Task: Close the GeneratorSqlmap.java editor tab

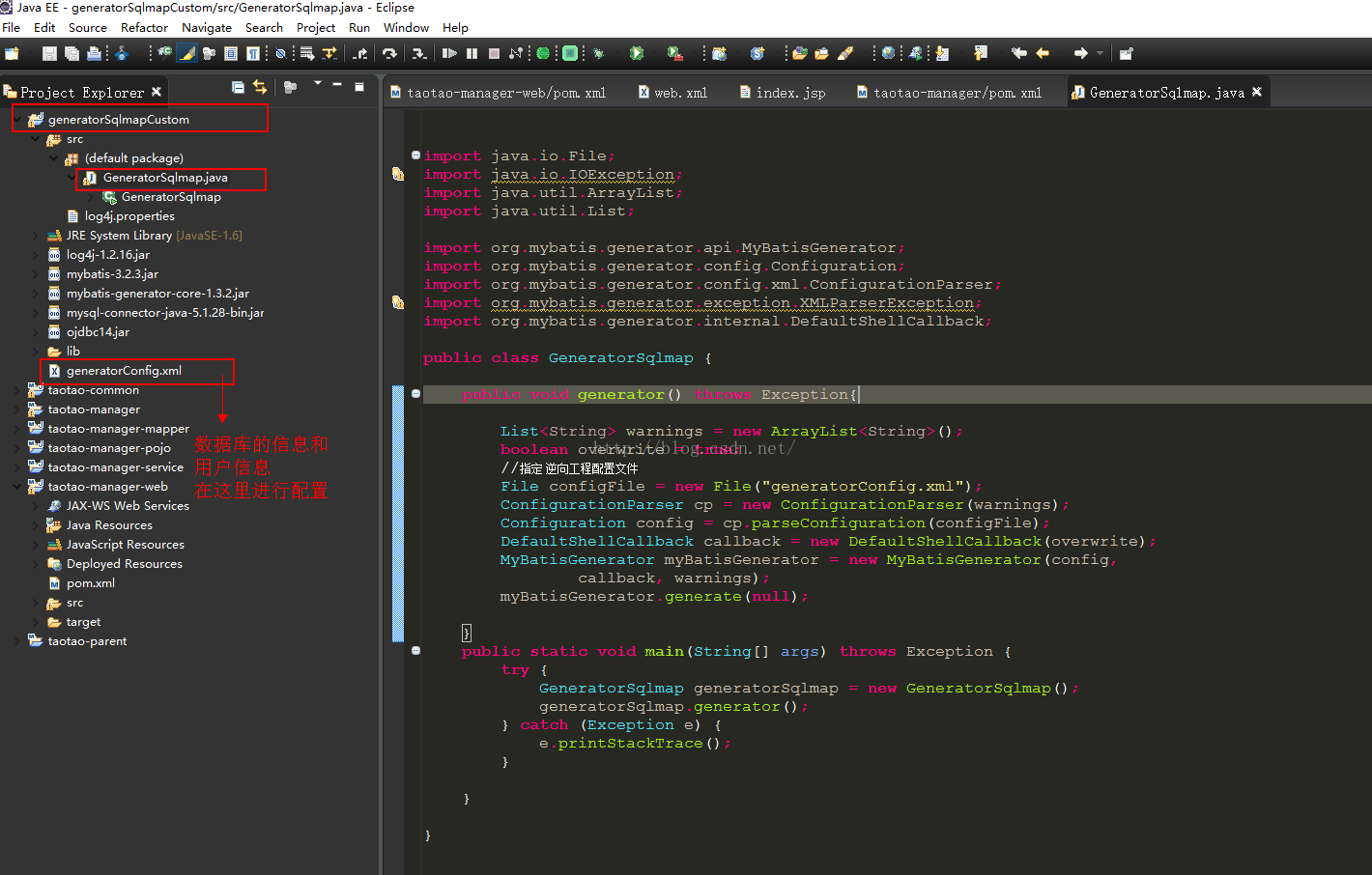Action: coord(1257,92)
